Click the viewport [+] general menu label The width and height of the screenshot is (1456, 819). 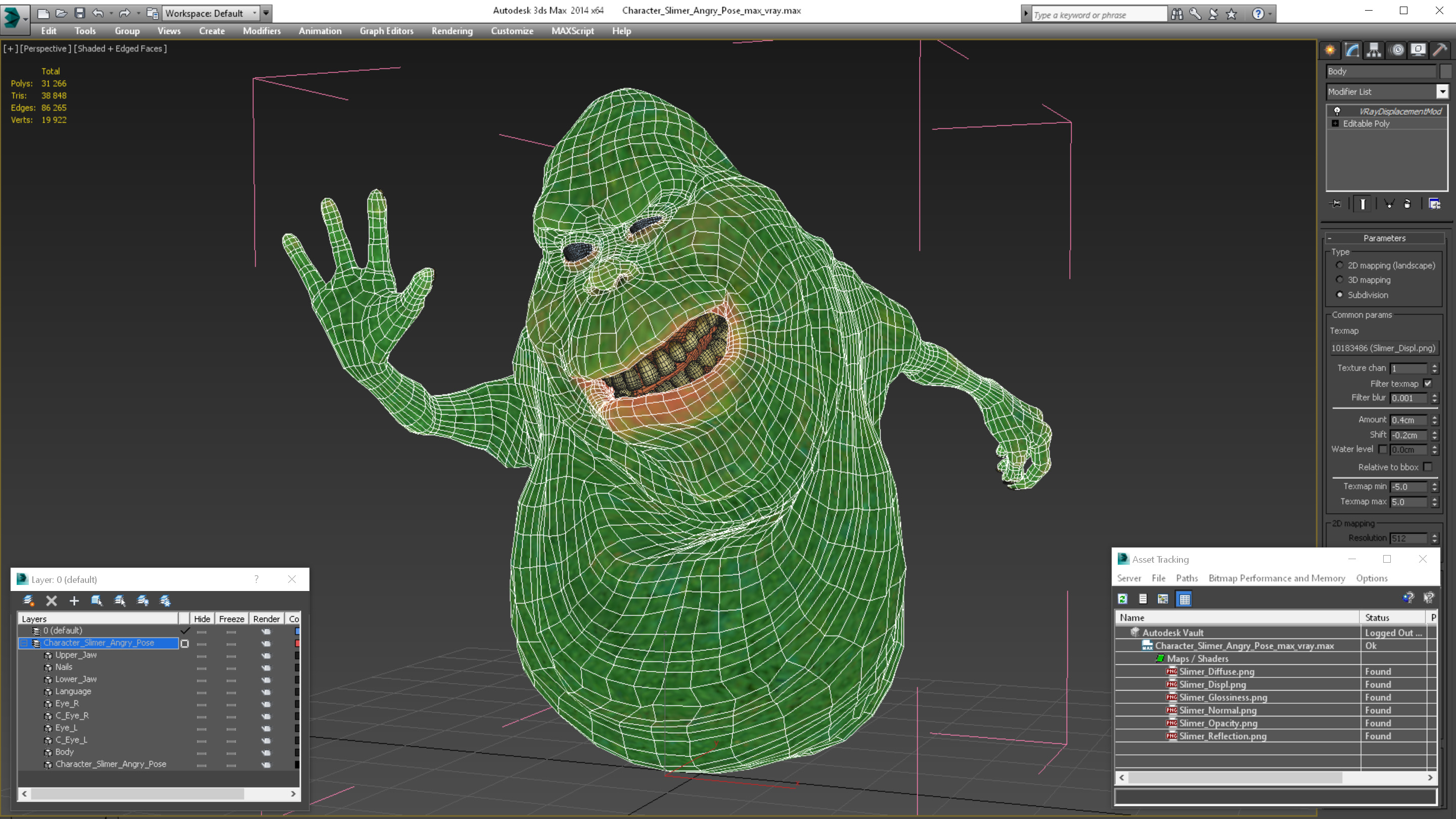[10, 49]
